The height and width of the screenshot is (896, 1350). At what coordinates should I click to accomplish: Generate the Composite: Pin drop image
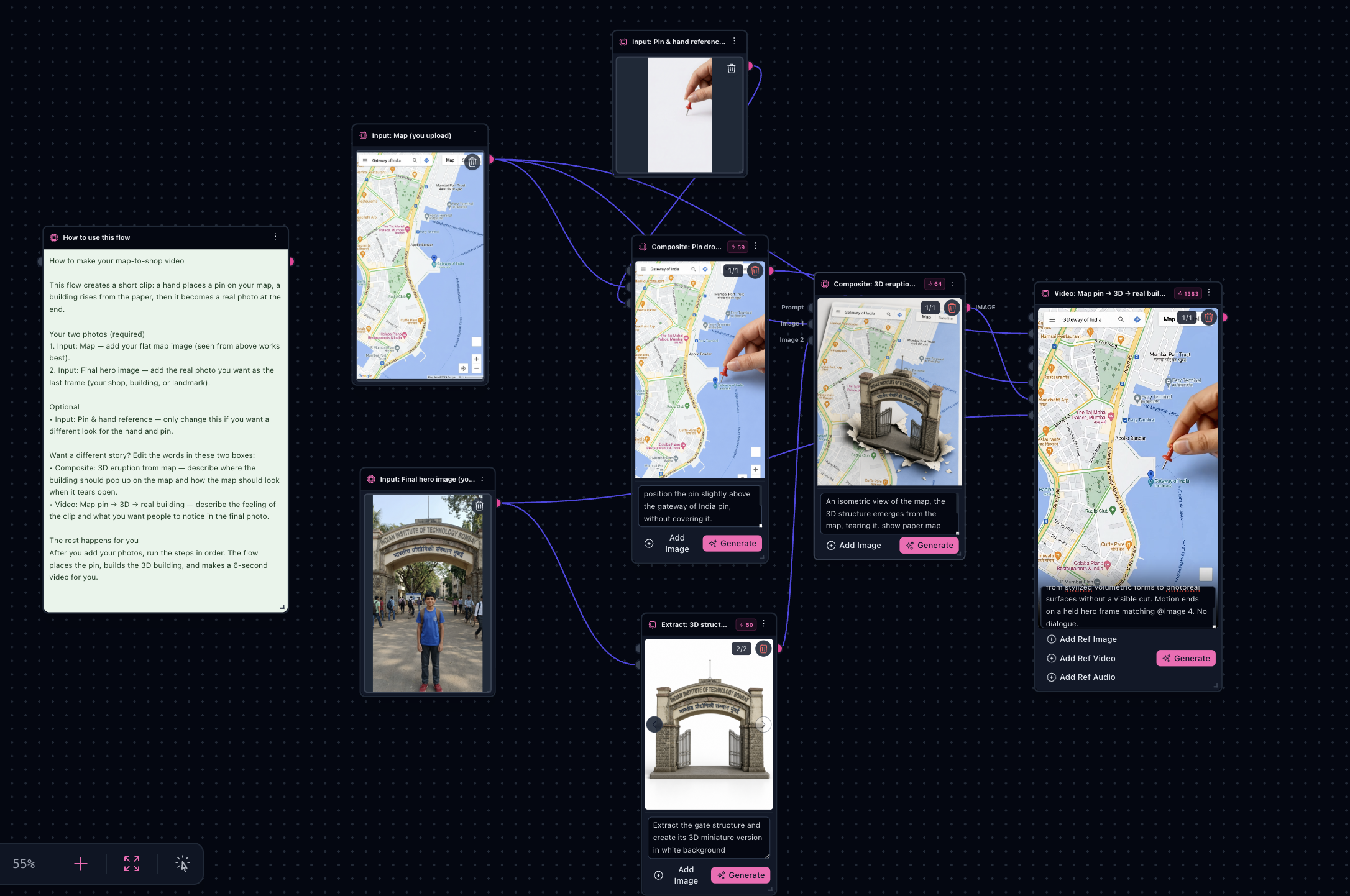(732, 544)
